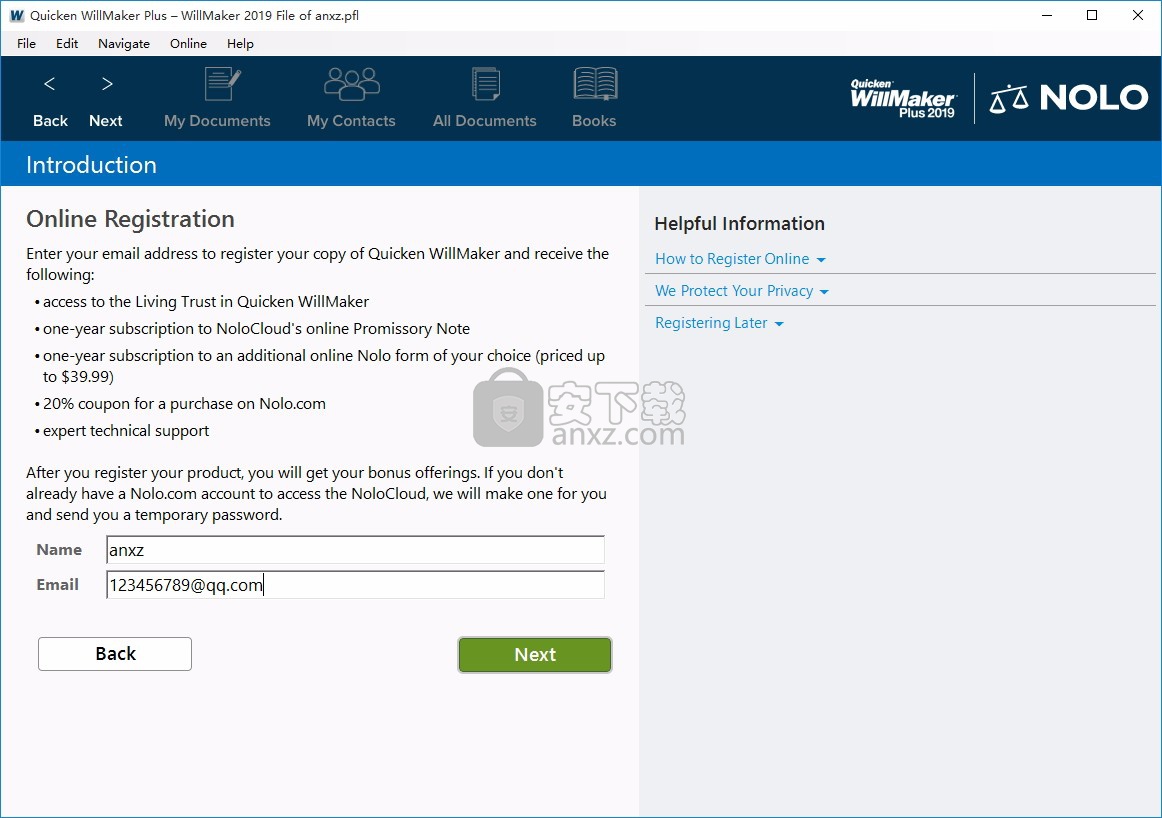Maximize the WillMaker window
This screenshot has height=818, width=1162.
(1092, 16)
